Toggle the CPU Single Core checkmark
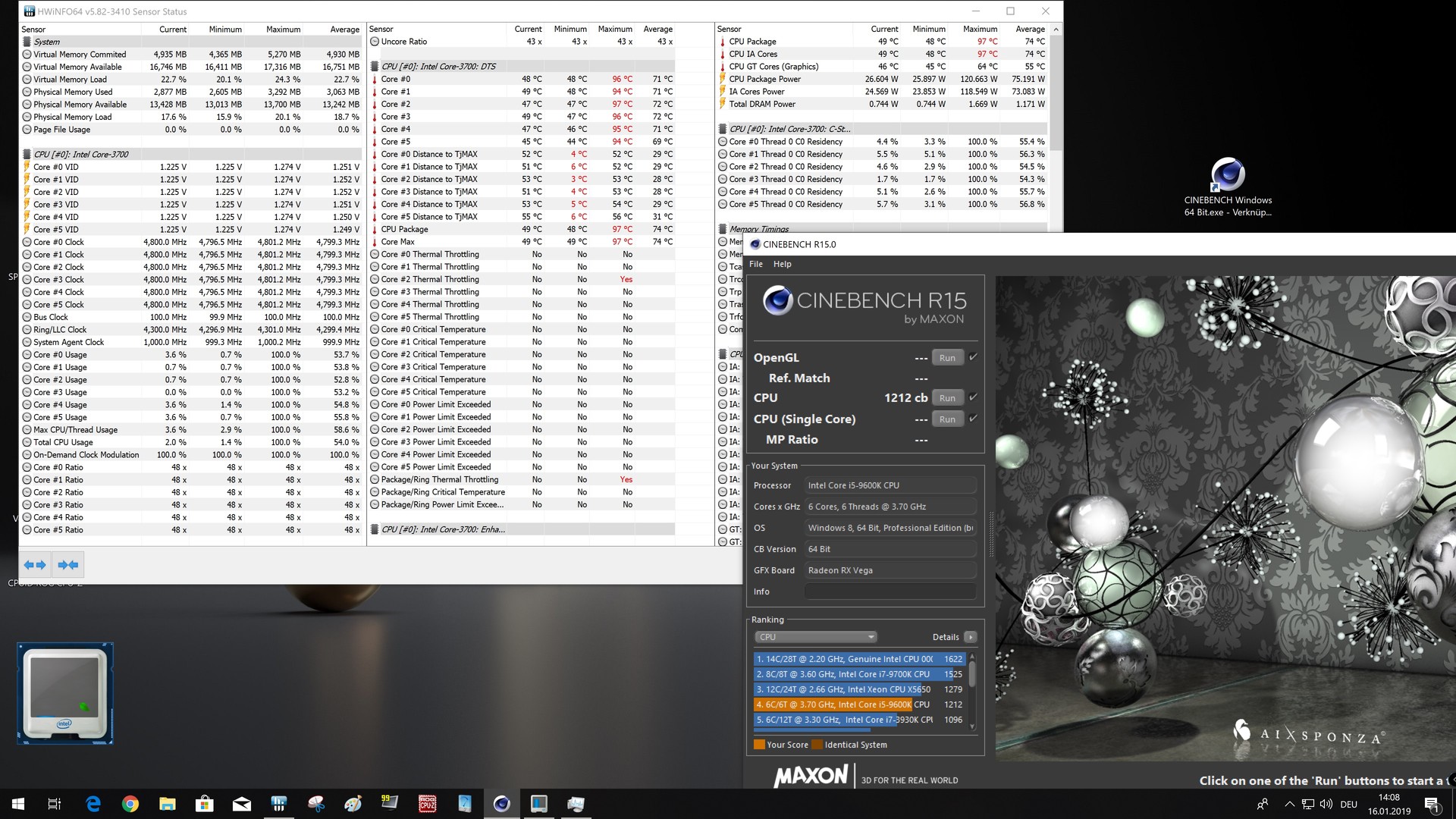 973,419
